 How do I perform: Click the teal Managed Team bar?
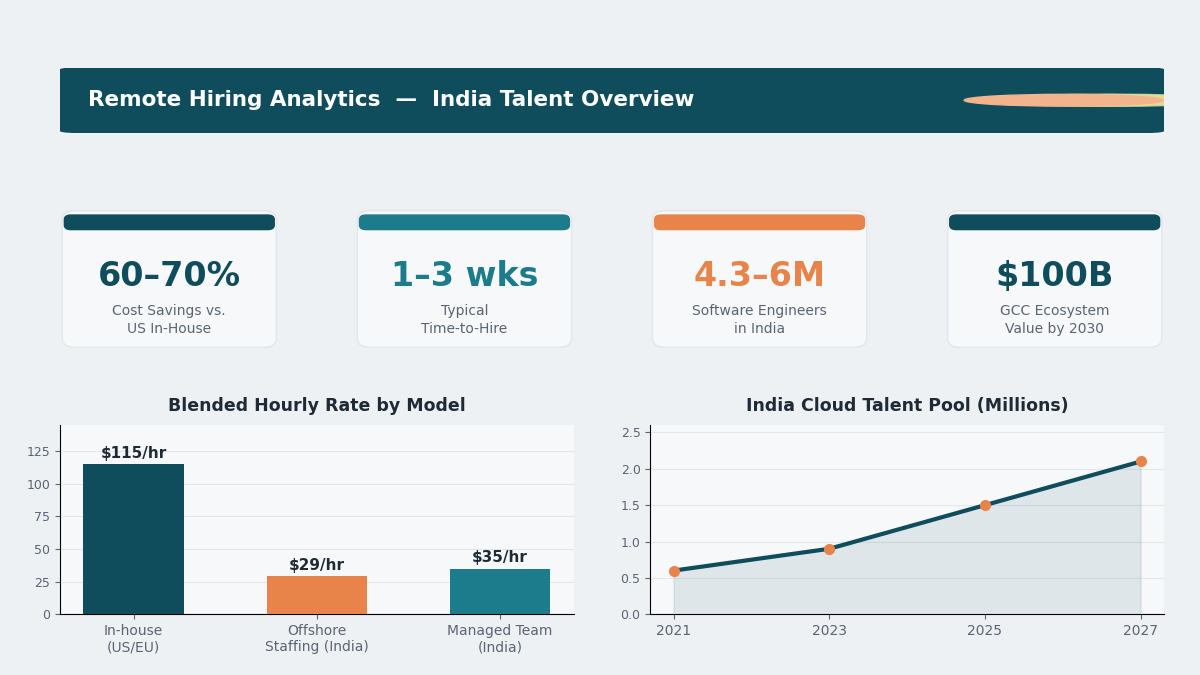pyautogui.click(x=500, y=591)
